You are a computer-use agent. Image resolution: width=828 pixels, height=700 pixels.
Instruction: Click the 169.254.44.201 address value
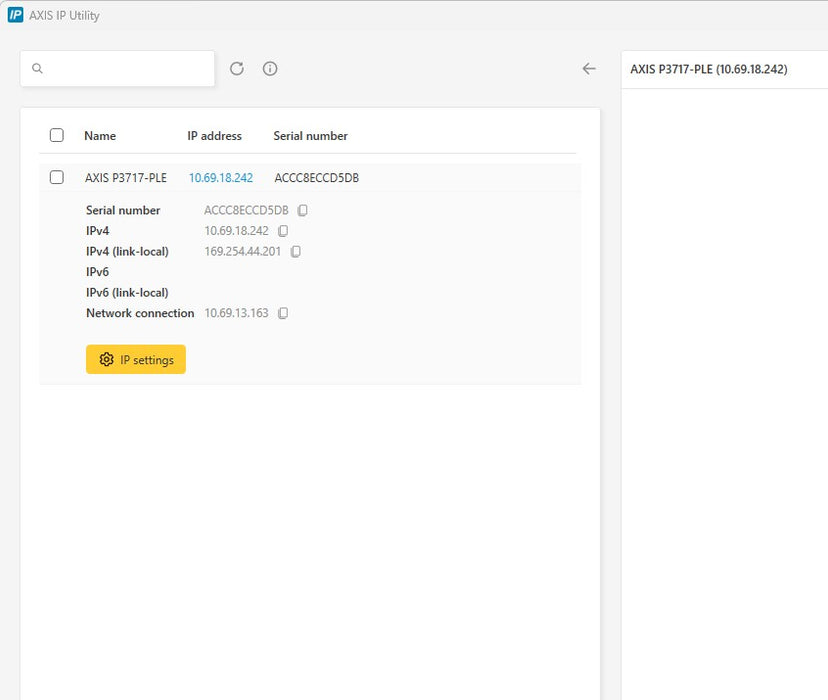242,252
